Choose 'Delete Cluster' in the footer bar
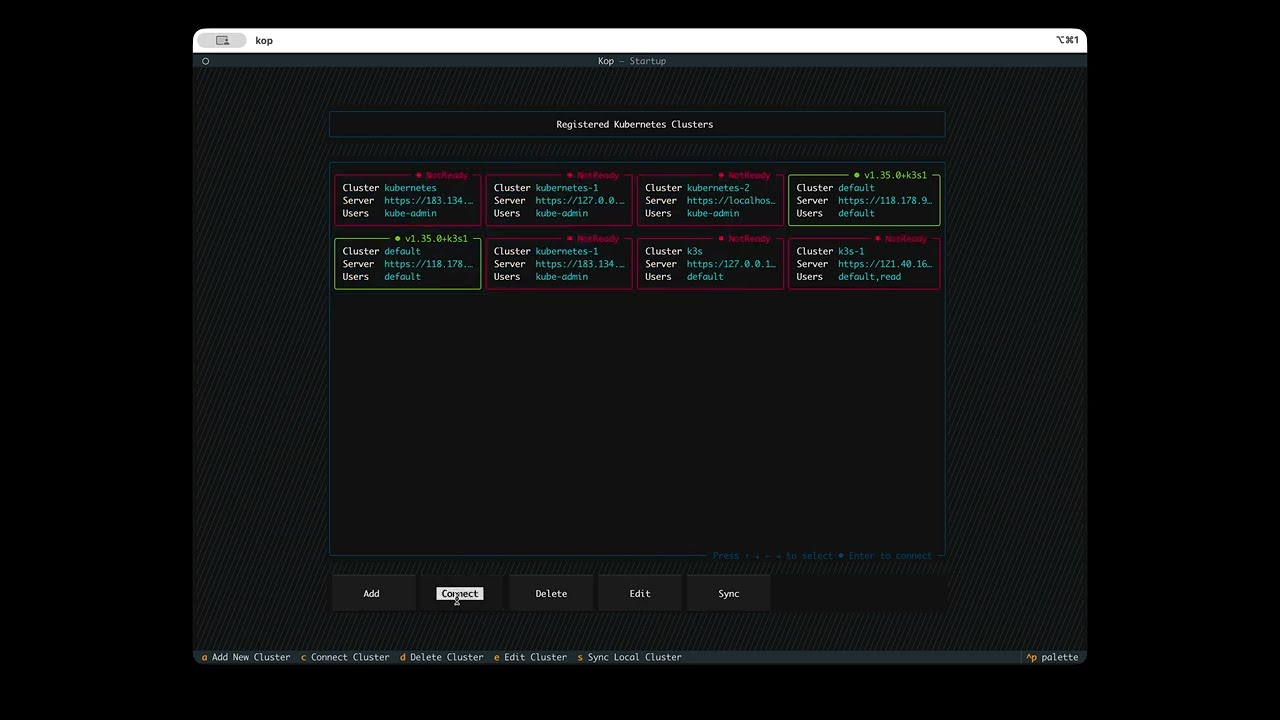The width and height of the screenshot is (1280, 720). point(441,657)
